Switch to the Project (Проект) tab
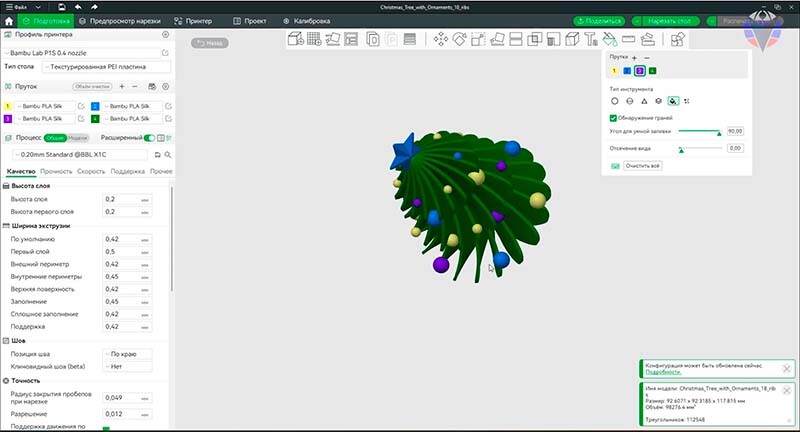The image size is (800, 432). tap(250, 21)
